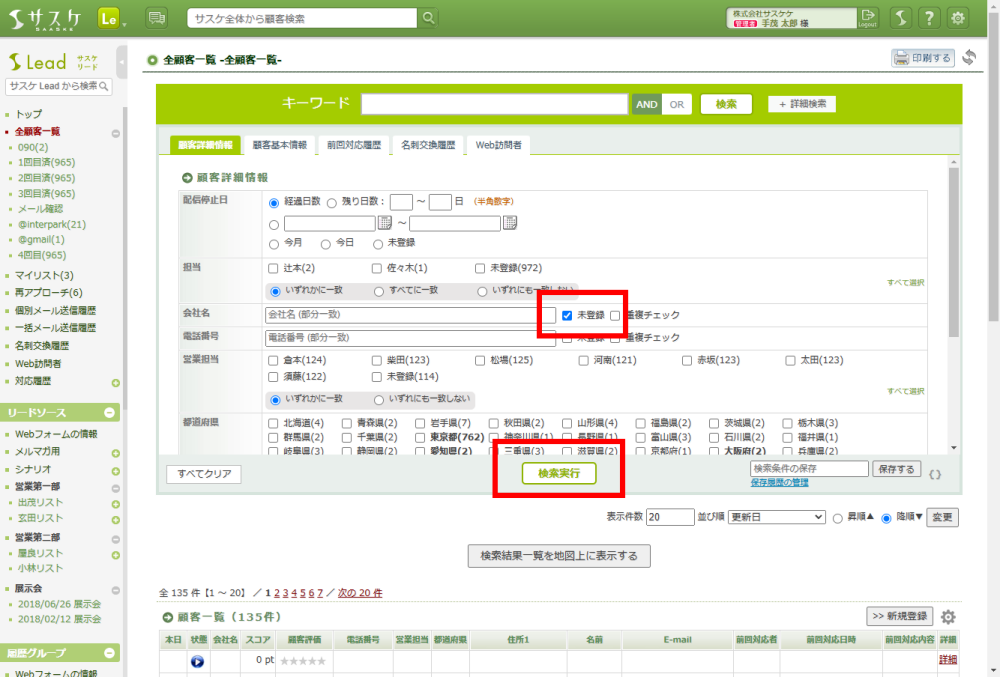
Task: Click the chat message icon in header
Action: coord(157,18)
